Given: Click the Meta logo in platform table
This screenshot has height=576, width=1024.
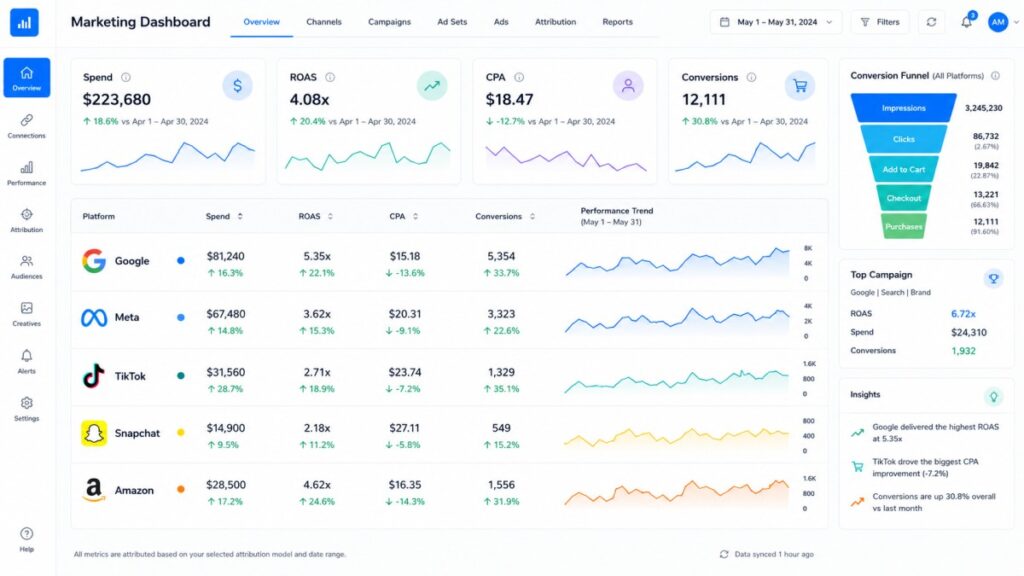Looking at the screenshot, I should 94,318.
